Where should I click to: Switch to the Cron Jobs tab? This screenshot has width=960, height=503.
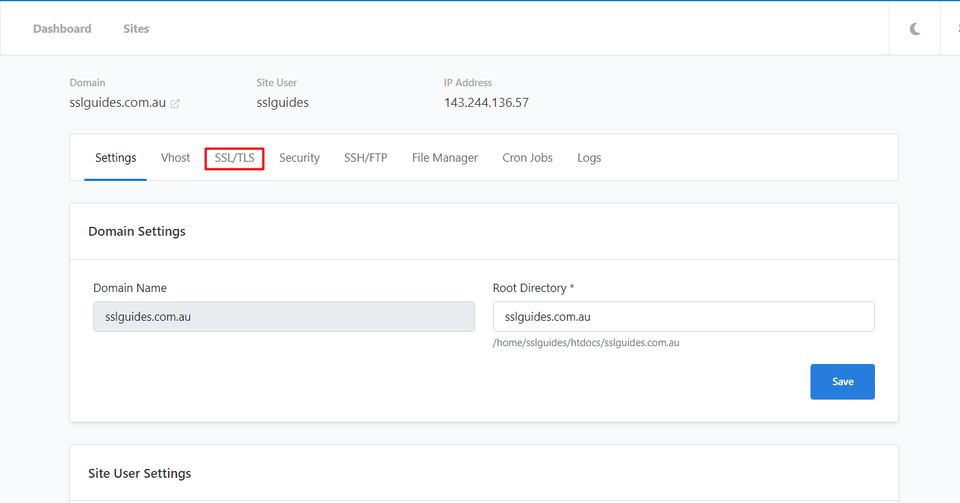pyautogui.click(x=527, y=158)
